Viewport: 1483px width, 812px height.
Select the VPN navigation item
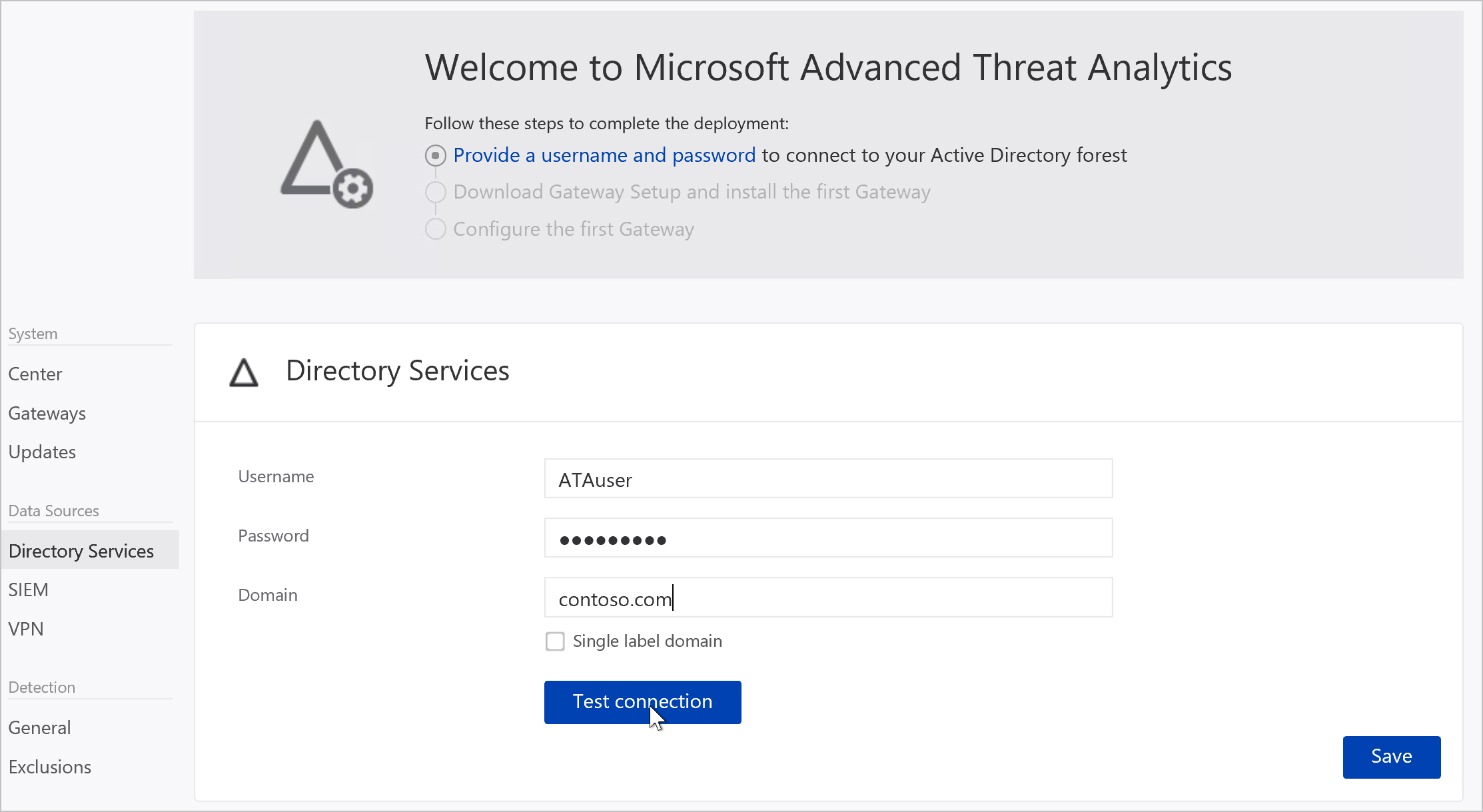[x=25, y=629]
